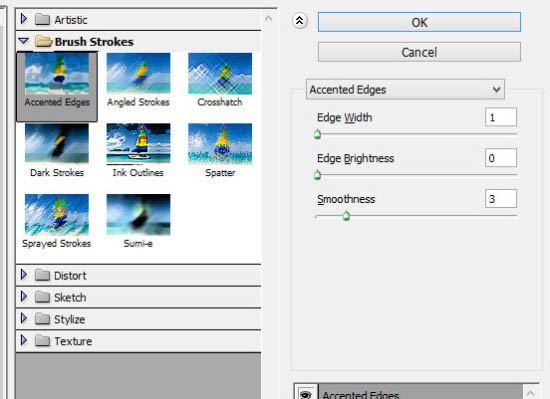Expand the Sketch folder triangle
This screenshot has height=399, width=550.
24,297
